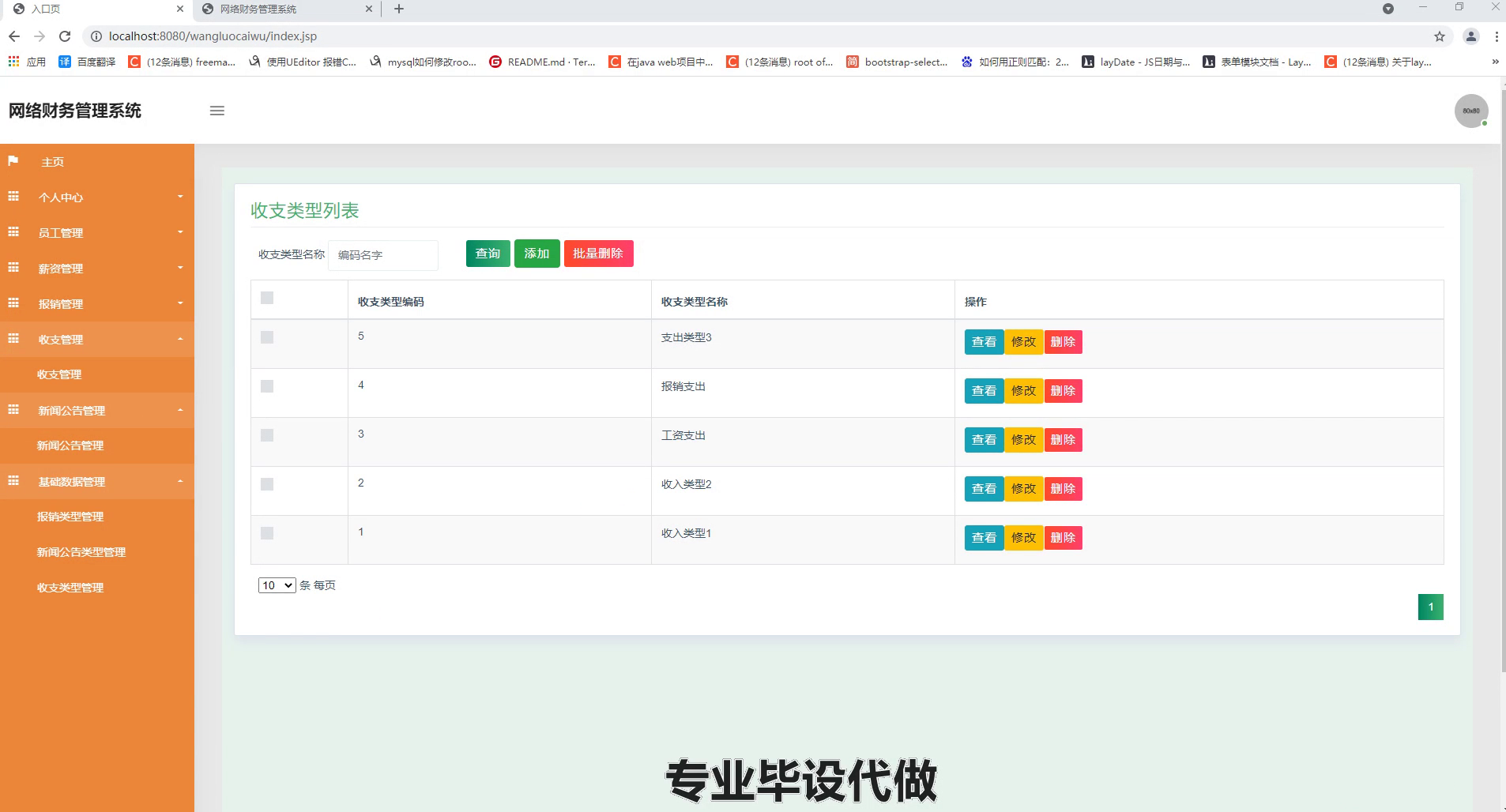Click the grid icon beside 个人中心
This screenshot has height=812, width=1506.
(13, 197)
